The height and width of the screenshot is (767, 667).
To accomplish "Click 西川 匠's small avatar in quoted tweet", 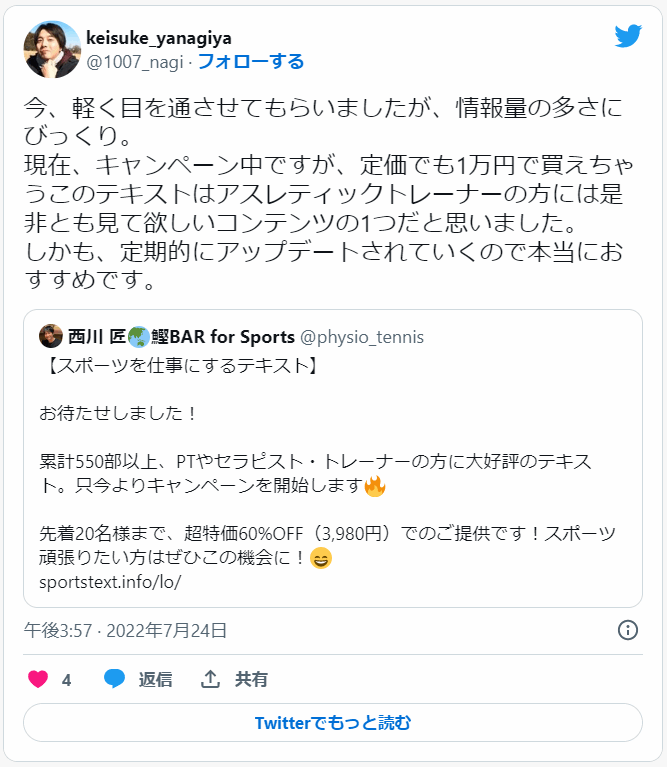I will tap(51, 336).
